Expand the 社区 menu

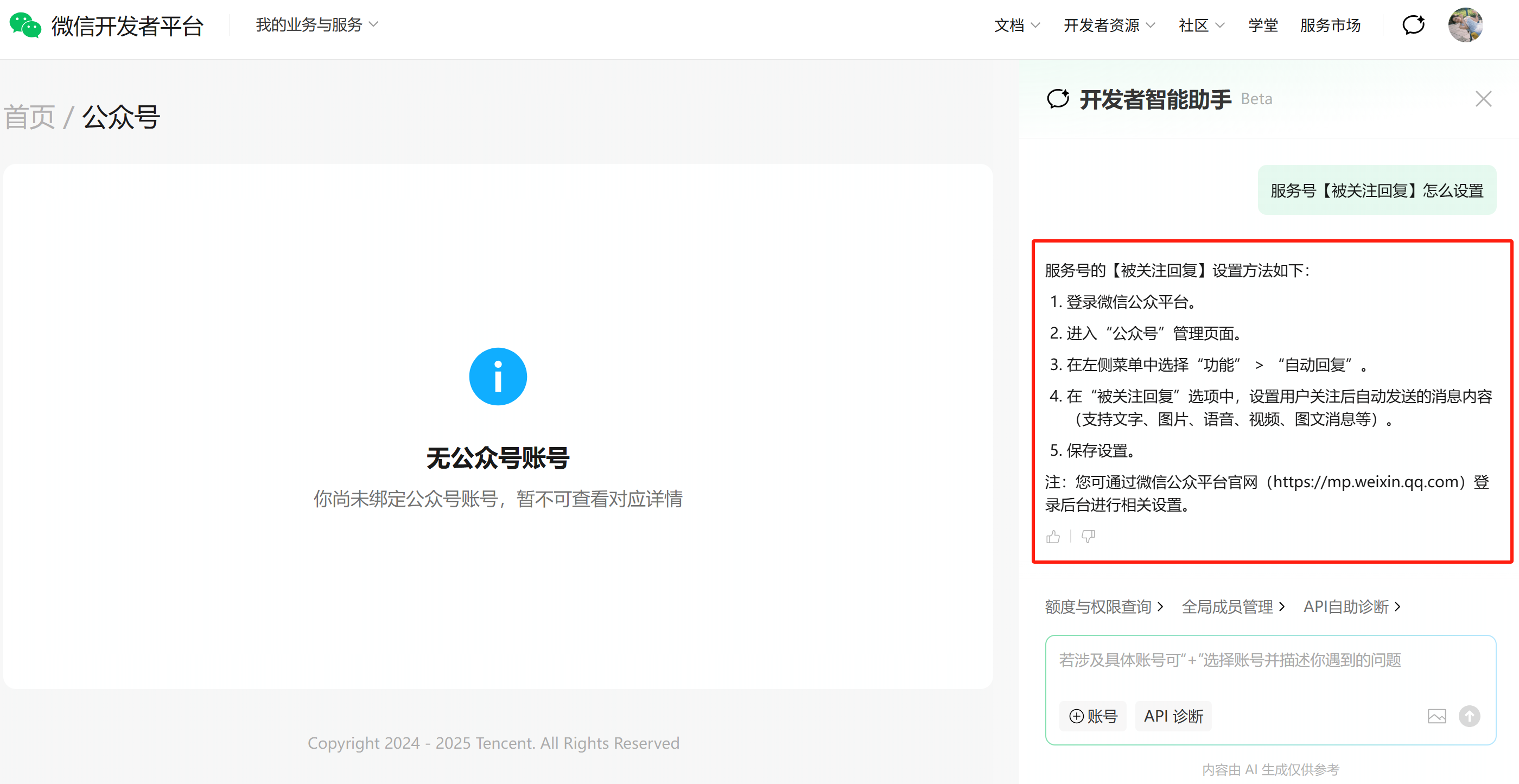click(x=1201, y=26)
